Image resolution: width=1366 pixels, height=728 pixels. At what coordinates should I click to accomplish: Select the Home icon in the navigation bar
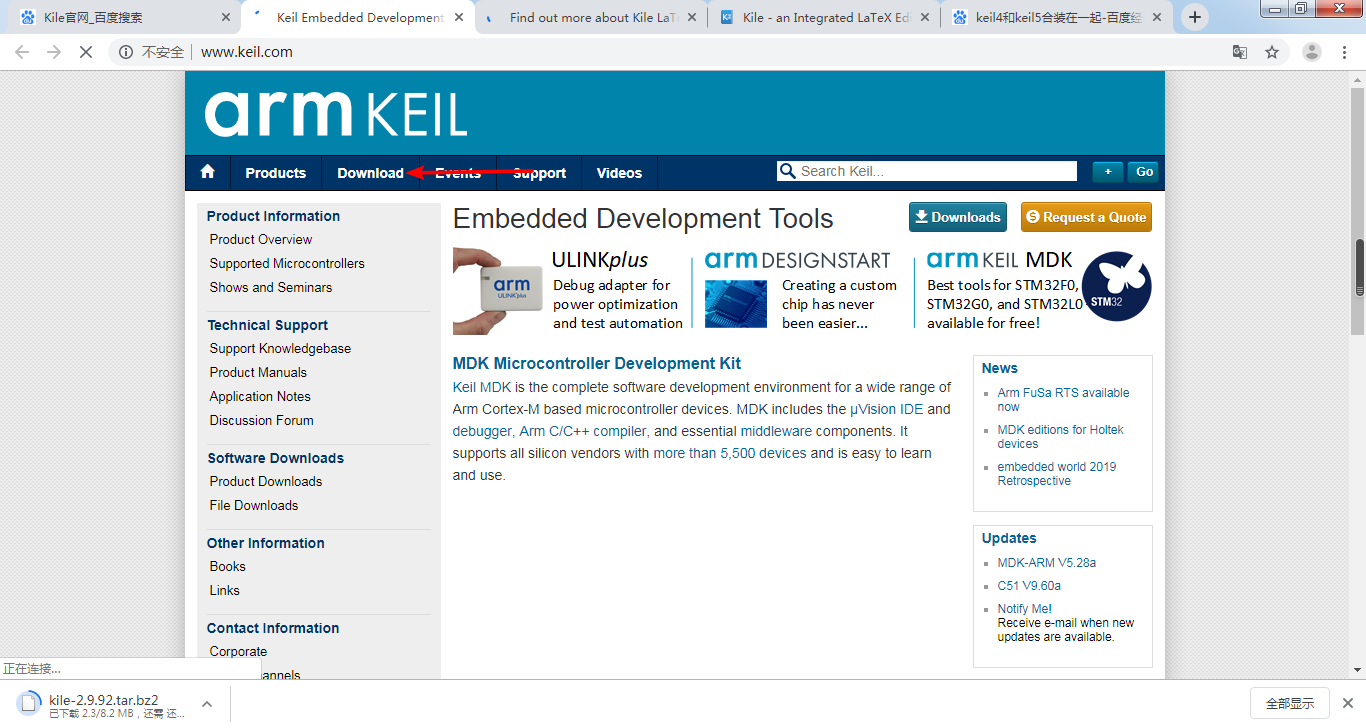pos(207,172)
